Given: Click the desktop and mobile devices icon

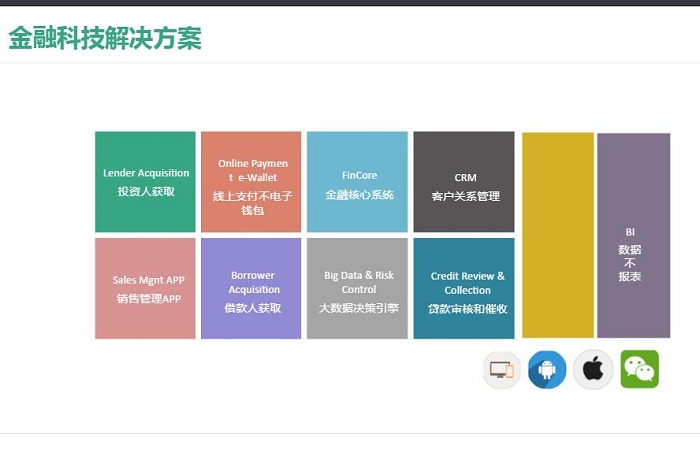Looking at the screenshot, I should pos(502,370).
